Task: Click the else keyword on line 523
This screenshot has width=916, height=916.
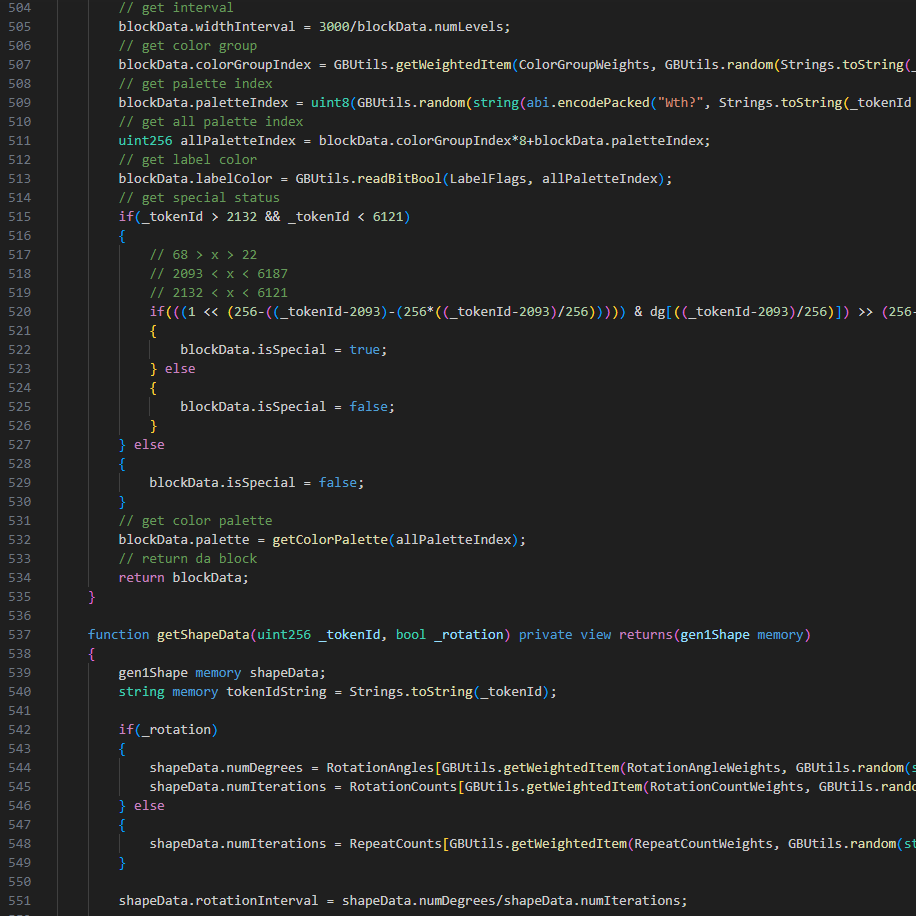Action: (x=180, y=369)
